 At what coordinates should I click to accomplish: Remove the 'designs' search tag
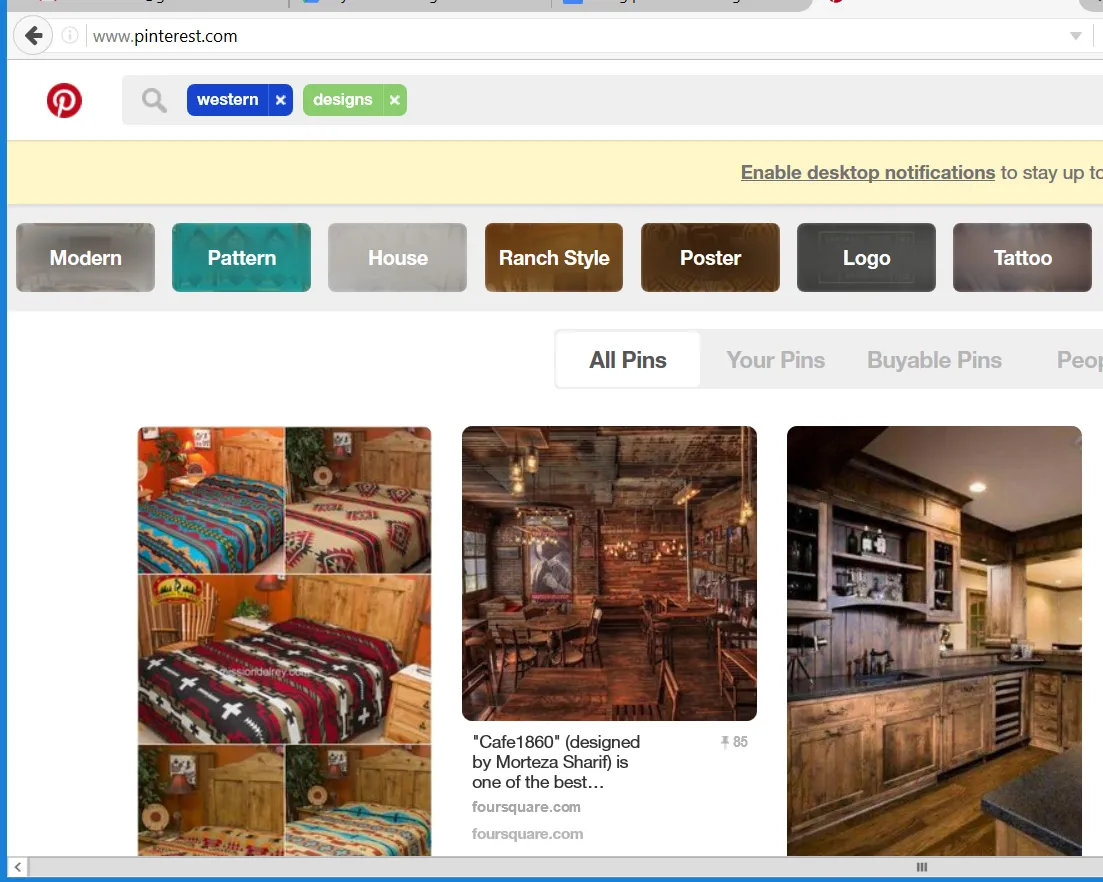[x=395, y=100]
